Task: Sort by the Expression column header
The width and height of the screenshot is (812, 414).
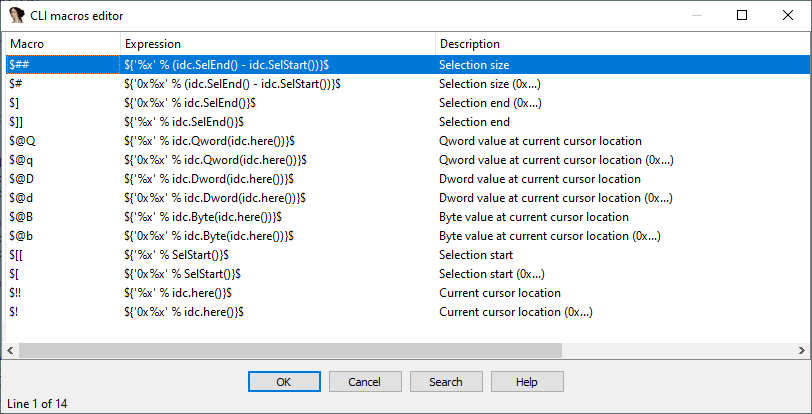Action: pos(278,44)
